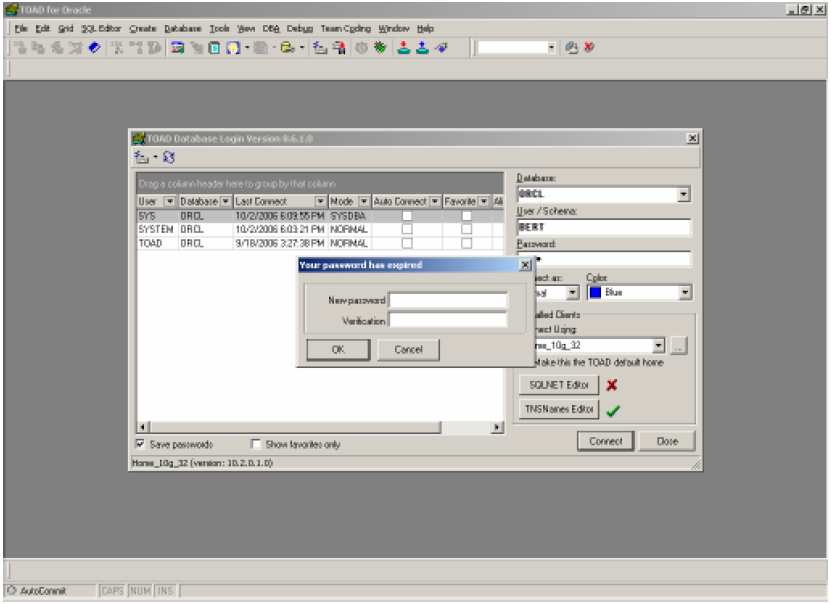Screen dimensions: 831x604
Task: Click the blue-framed page icon on main toolbar
Action: [x=214, y=48]
